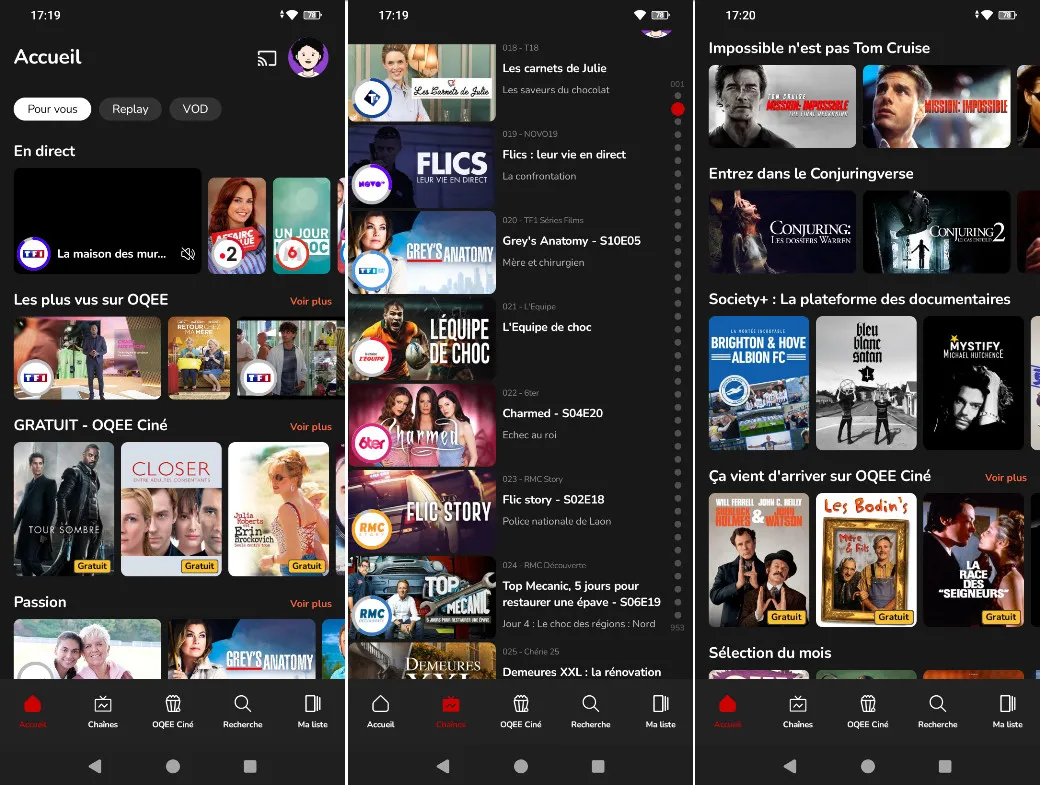This screenshot has width=1040, height=785.
Task: Select the Pour vous chip
Action: [52, 109]
